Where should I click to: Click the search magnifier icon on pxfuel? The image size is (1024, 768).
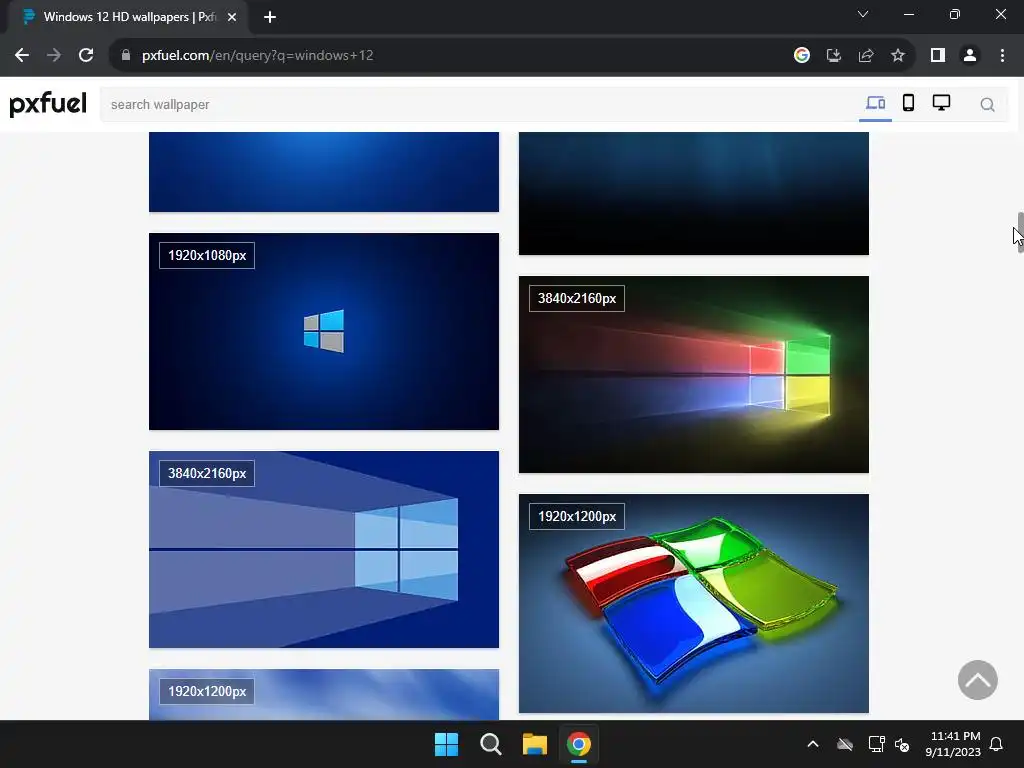tap(987, 104)
